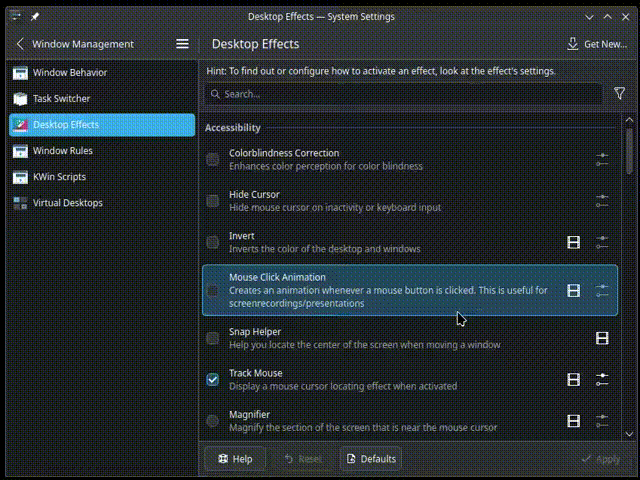640x480 pixels.
Task: Click Task Switcher sidebar icon
Action: (x=20, y=99)
